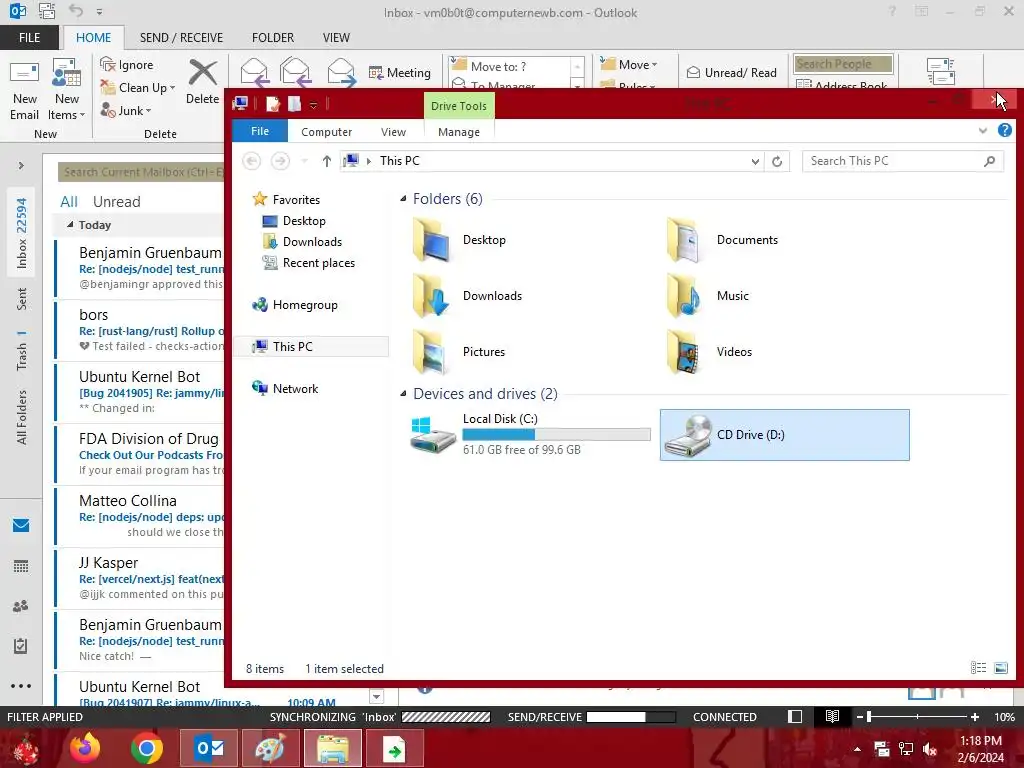This screenshot has height=768, width=1024.
Task: Open the bors email message
Action: [x=140, y=330]
